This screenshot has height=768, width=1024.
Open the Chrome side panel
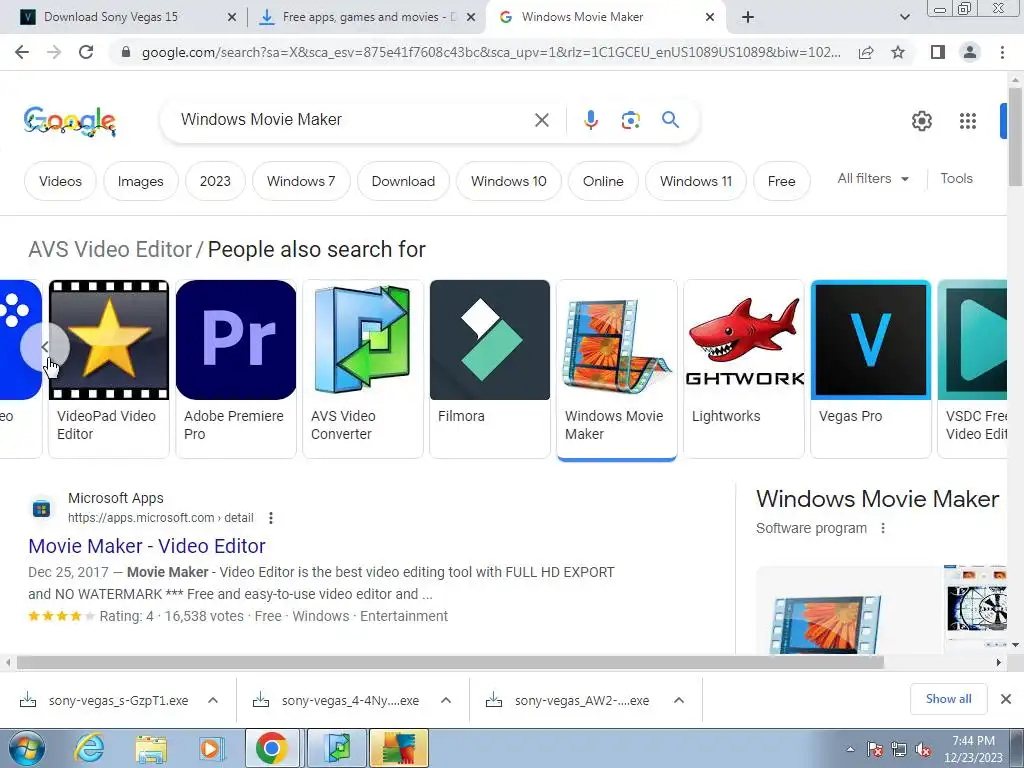[x=938, y=52]
